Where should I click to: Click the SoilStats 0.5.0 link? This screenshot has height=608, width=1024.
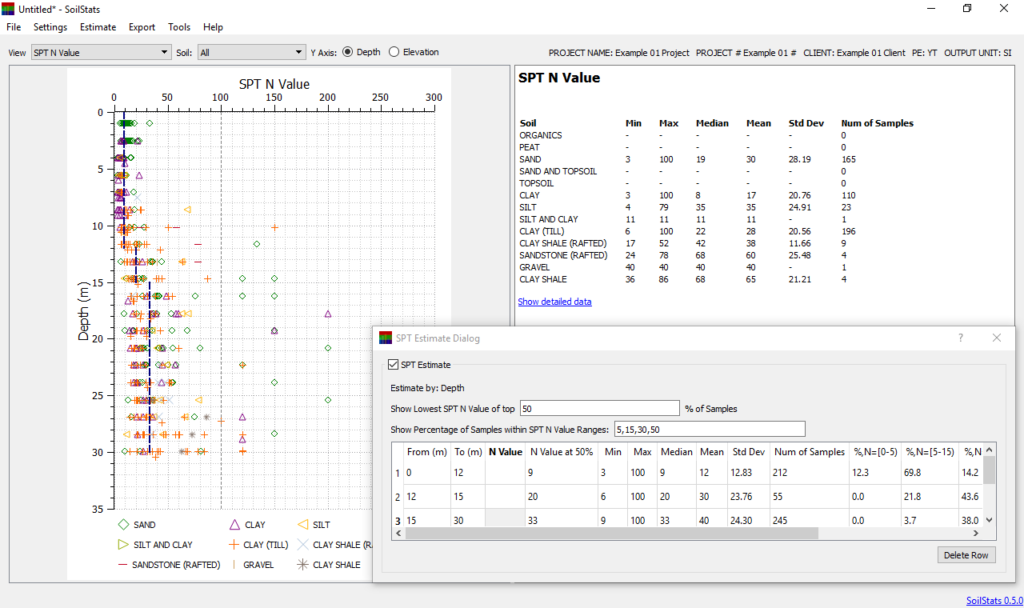tap(995, 601)
